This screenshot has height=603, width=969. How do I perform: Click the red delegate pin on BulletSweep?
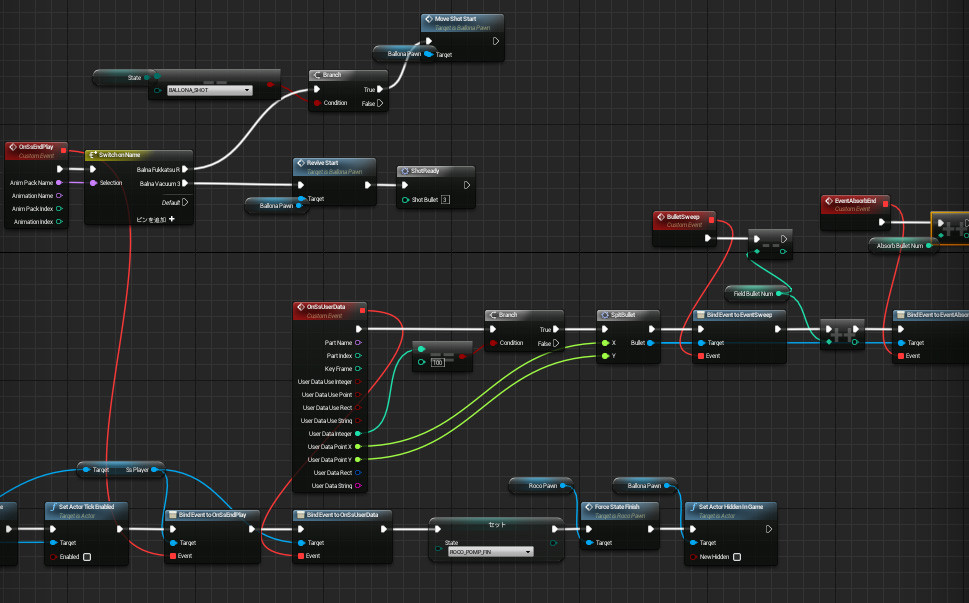(711, 220)
